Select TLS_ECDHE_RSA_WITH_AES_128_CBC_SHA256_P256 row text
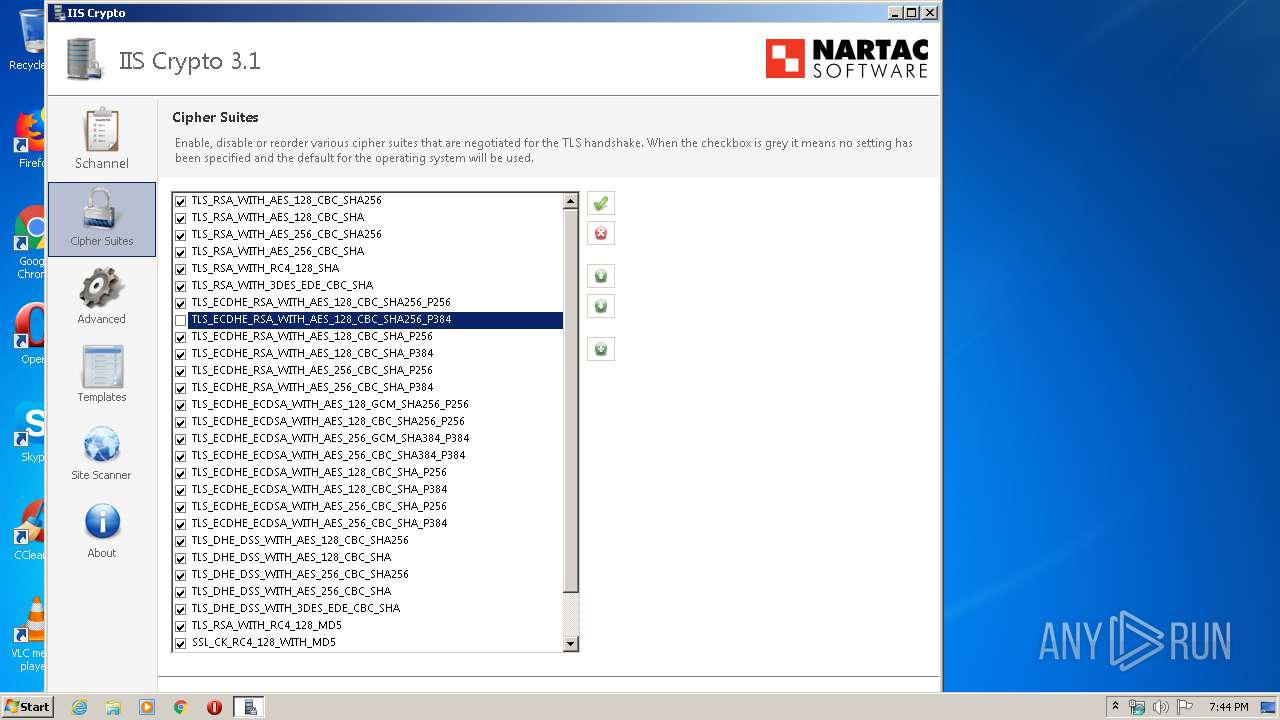This screenshot has height=720, width=1280. point(321,302)
